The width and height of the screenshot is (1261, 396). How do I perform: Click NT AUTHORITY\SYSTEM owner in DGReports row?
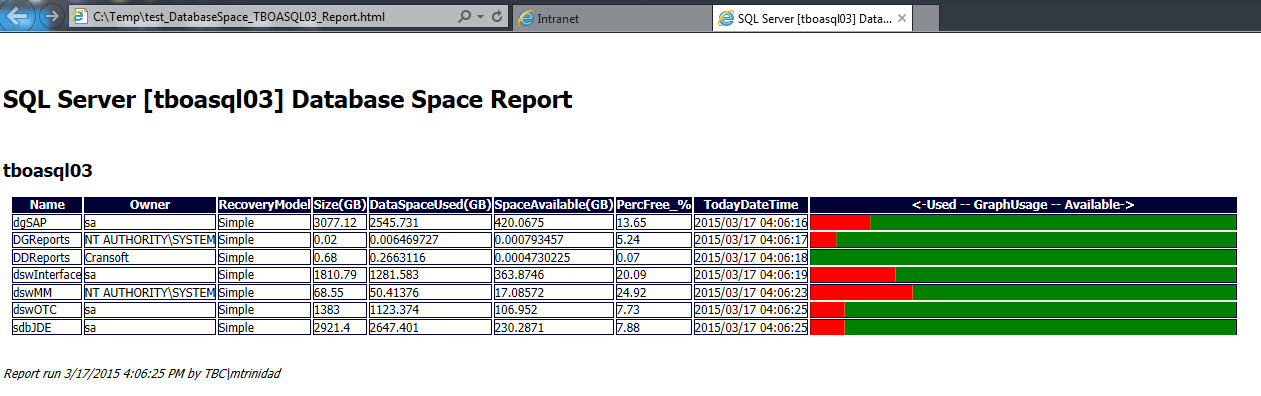click(x=150, y=240)
